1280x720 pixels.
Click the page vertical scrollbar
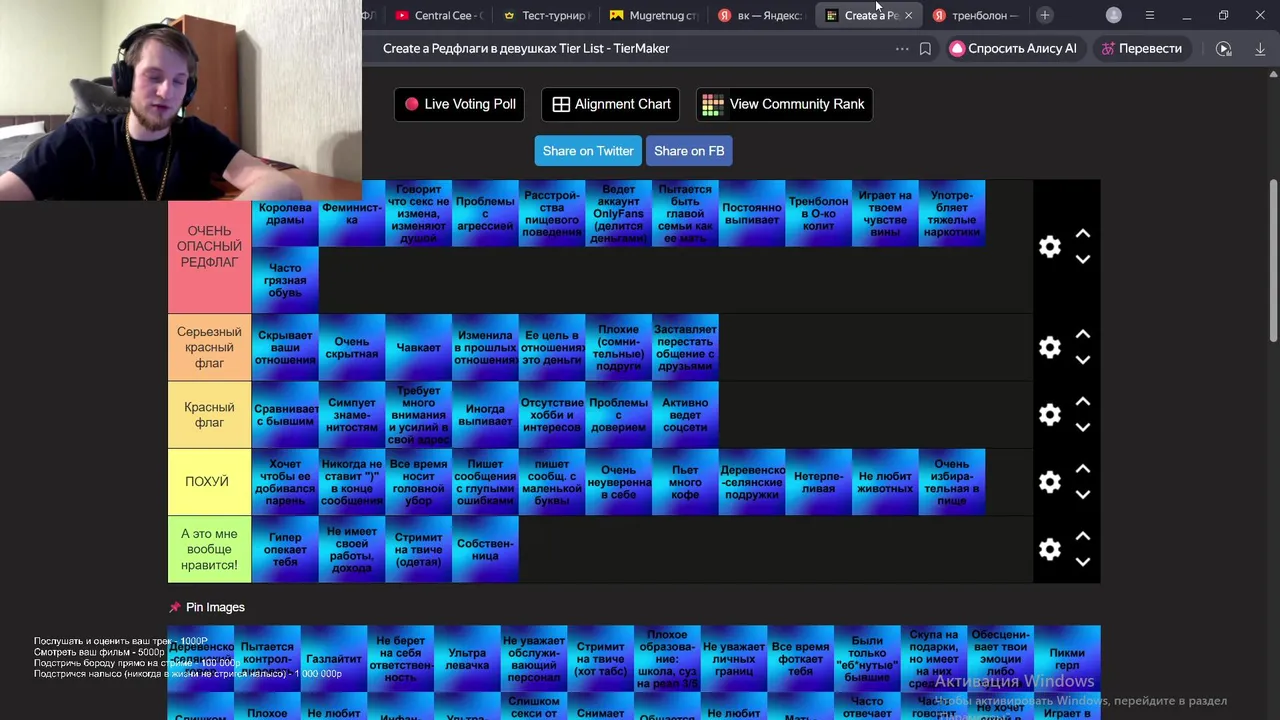pos(1273,260)
